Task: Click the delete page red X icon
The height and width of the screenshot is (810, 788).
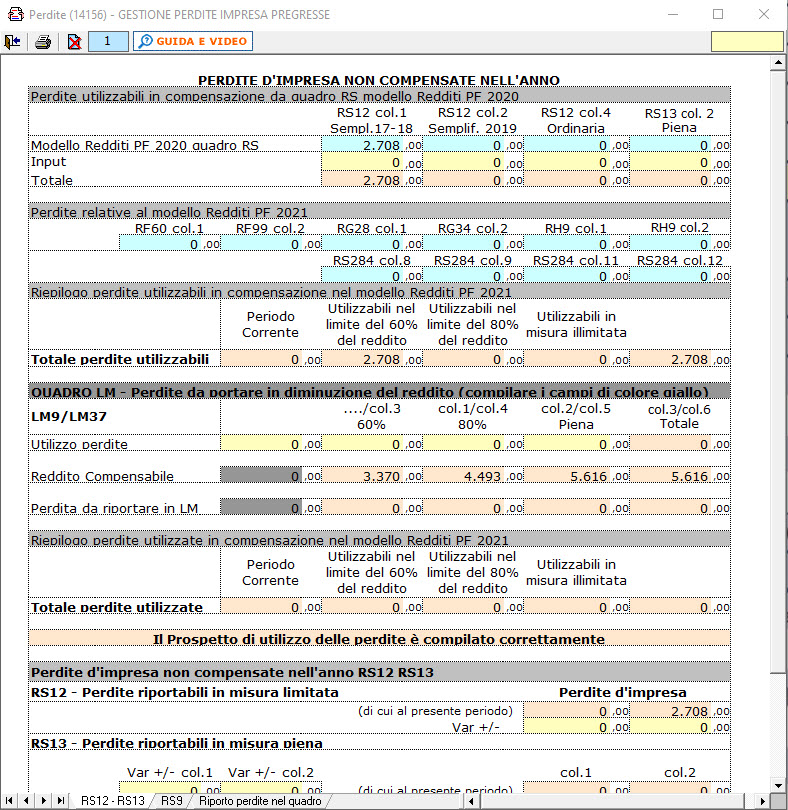Action: 74,41
